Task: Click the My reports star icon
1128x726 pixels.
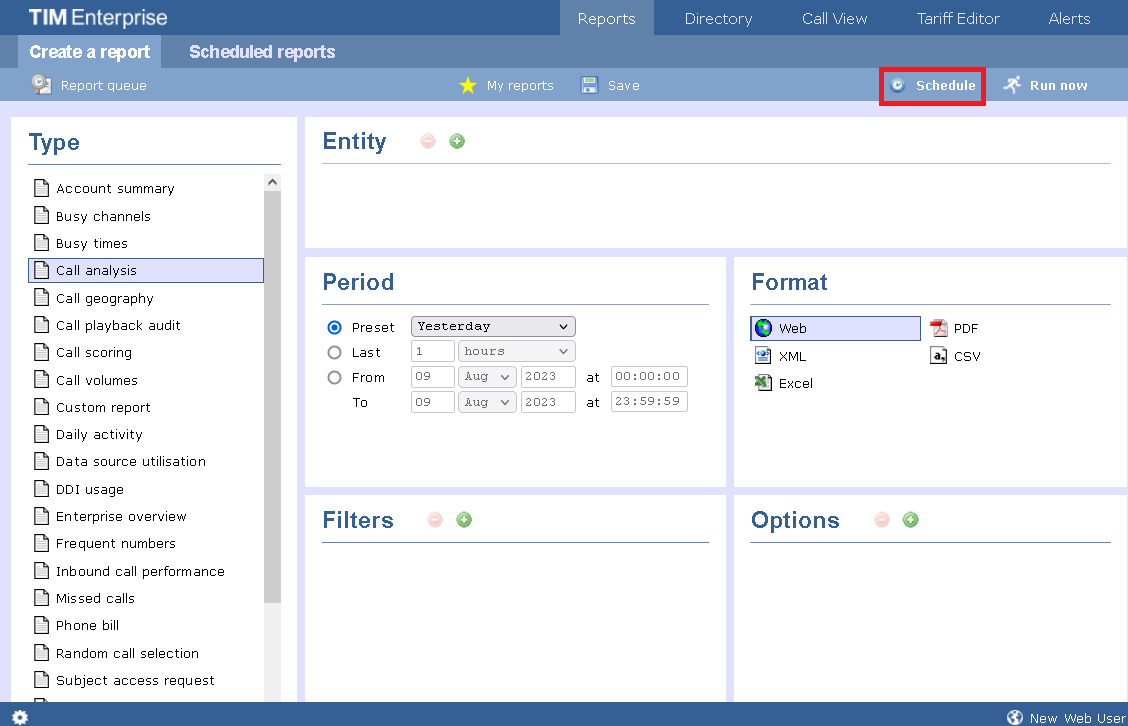Action: point(468,85)
